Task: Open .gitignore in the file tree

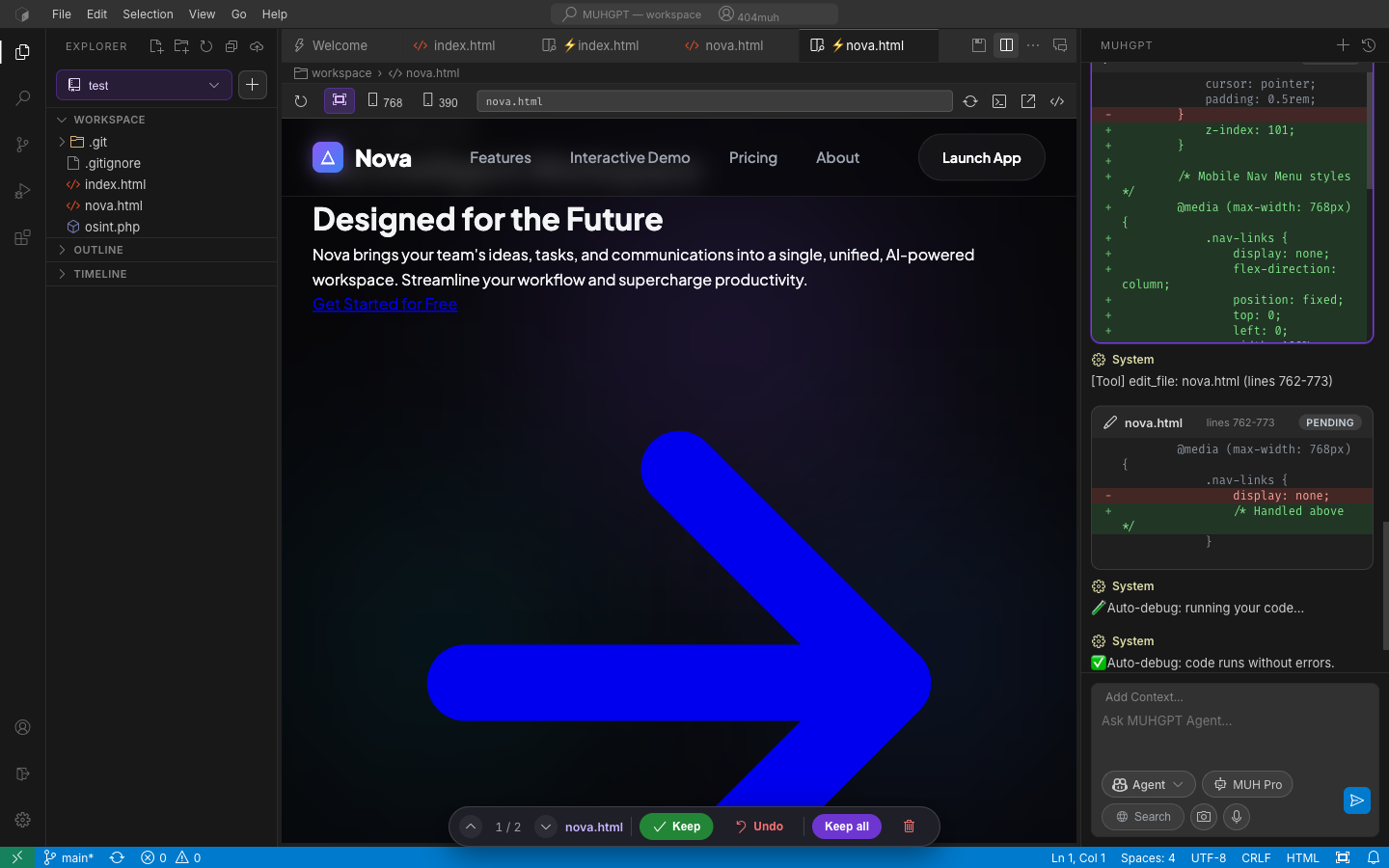Action: point(161,163)
